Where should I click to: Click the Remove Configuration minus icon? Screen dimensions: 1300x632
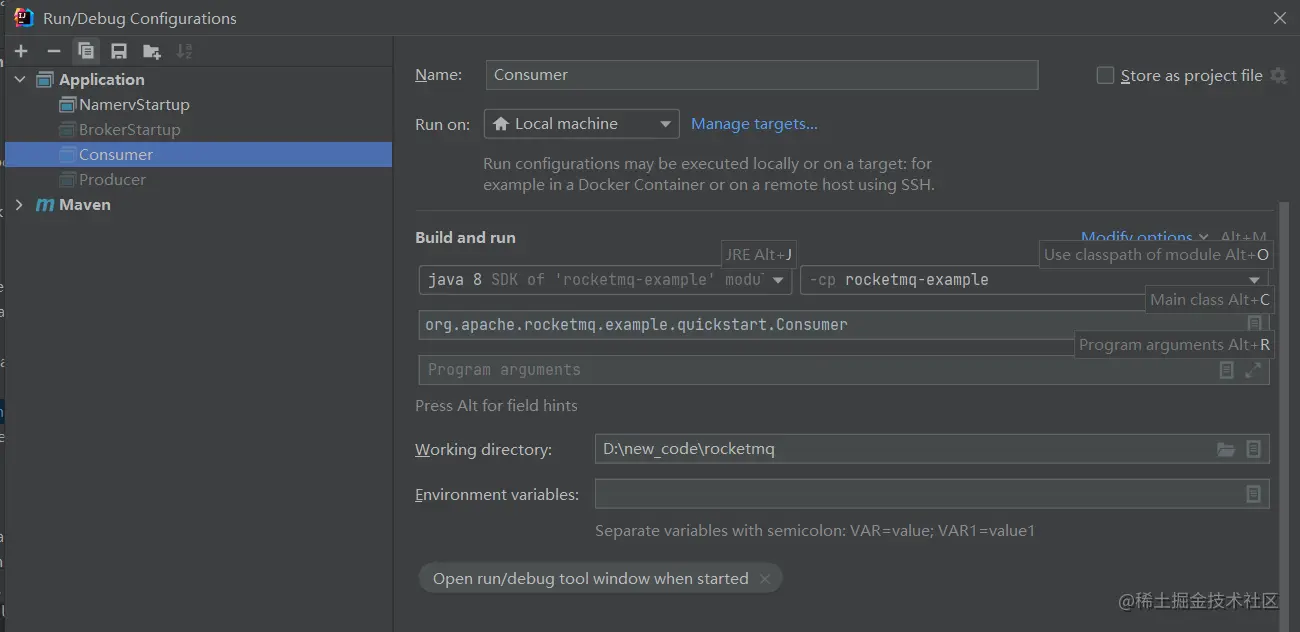coord(54,51)
